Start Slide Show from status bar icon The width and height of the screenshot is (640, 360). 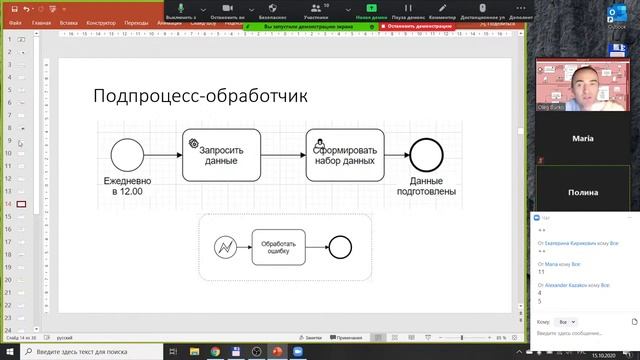pos(428,338)
